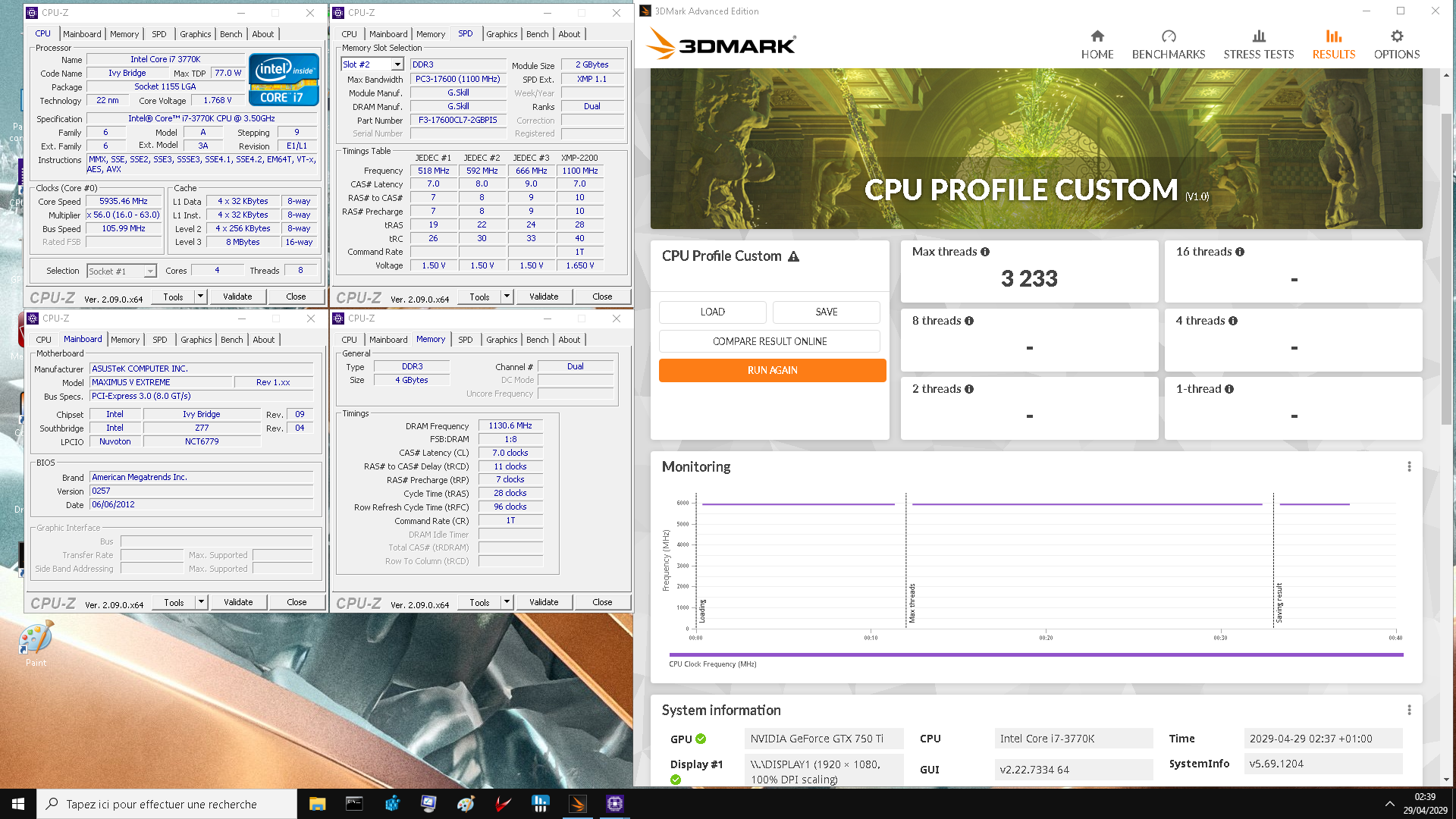Click the 3DMark logo
Viewport: 1456px width, 819px height.
pos(721,45)
